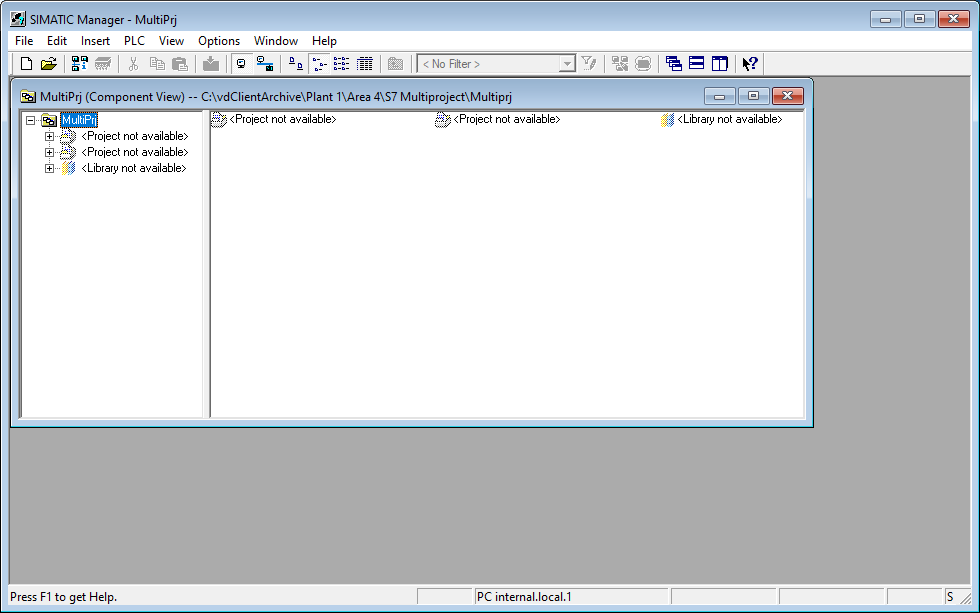Open the No Filter dropdown list
Image resolution: width=980 pixels, height=613 pixels.
[x=566, y=63]
